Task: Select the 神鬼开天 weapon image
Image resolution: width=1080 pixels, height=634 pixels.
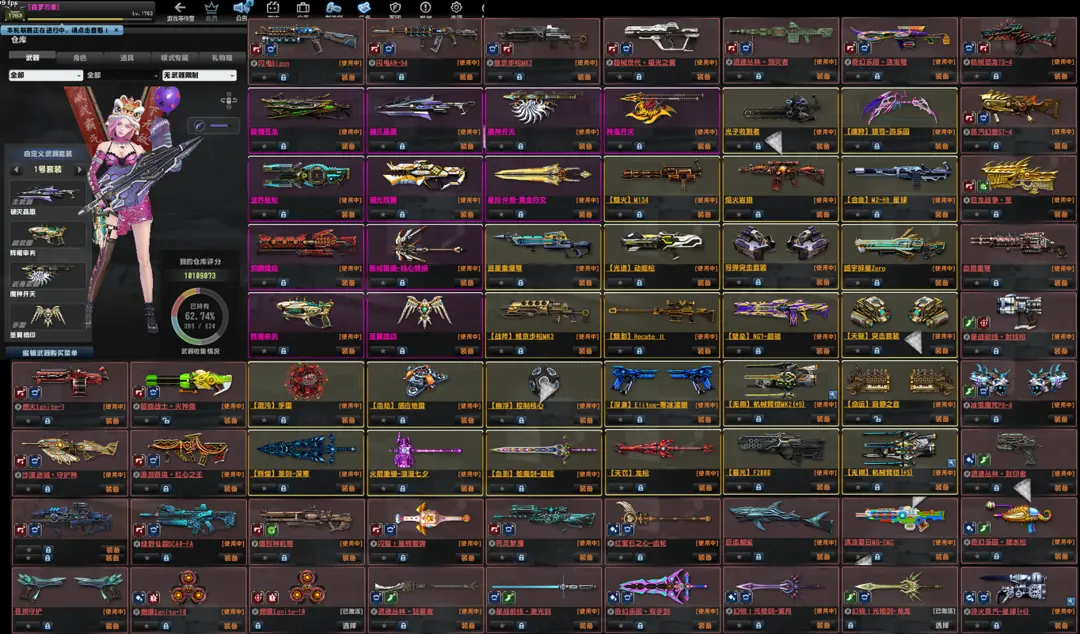Action: pyautogui.click(x=661, y=107)
